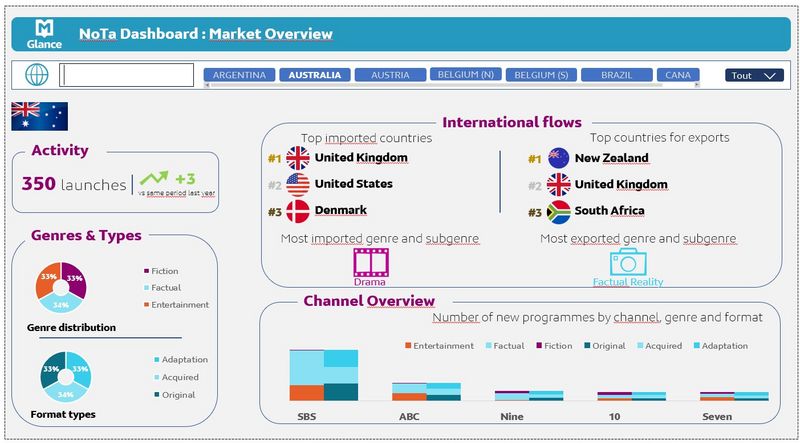Screen dimensions: 800x444
Task: Click the Channel Overview heading
Action: 369,301
